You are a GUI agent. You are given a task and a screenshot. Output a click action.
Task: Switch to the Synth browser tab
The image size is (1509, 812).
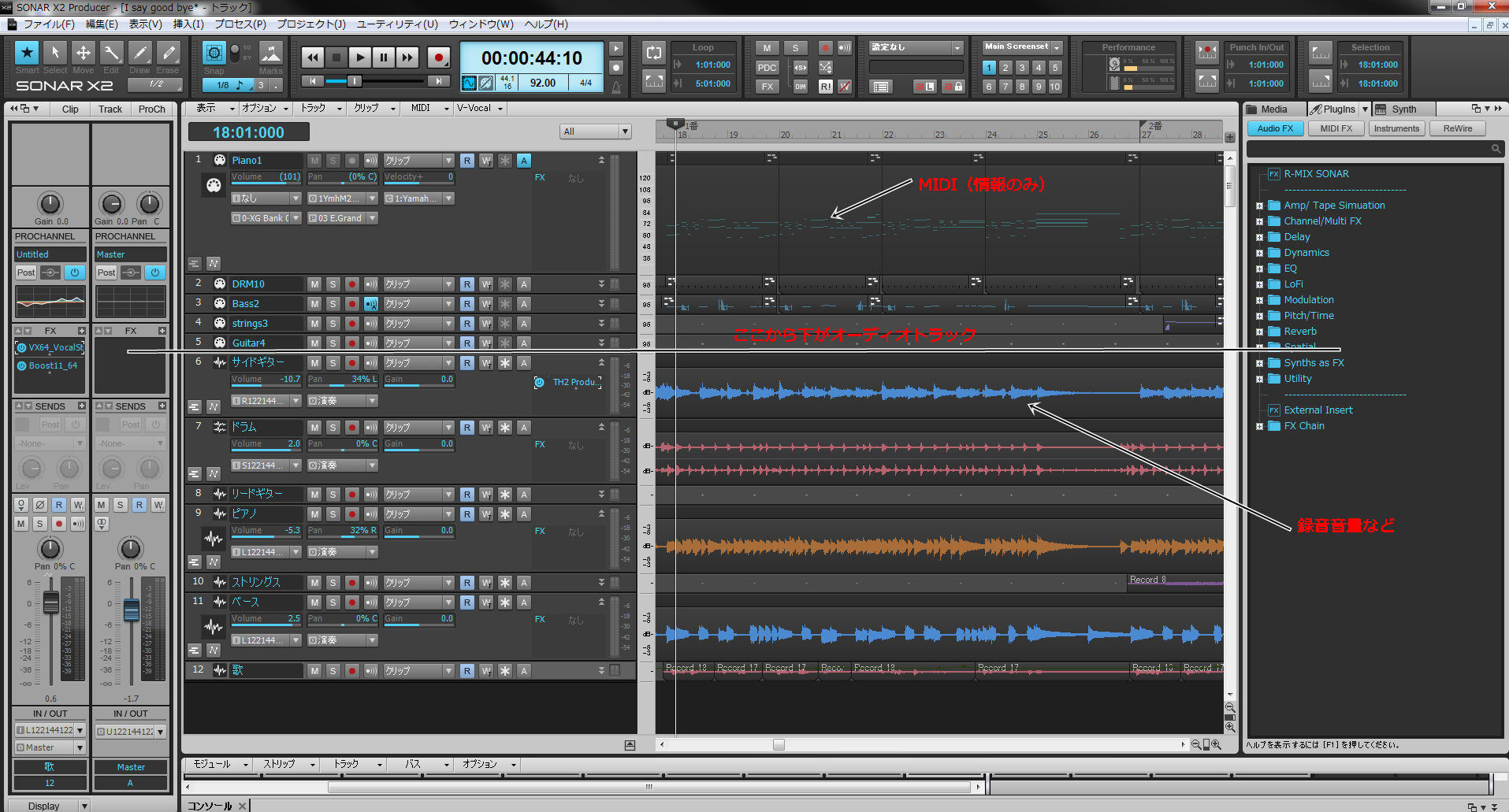[x=1403, y=109]
